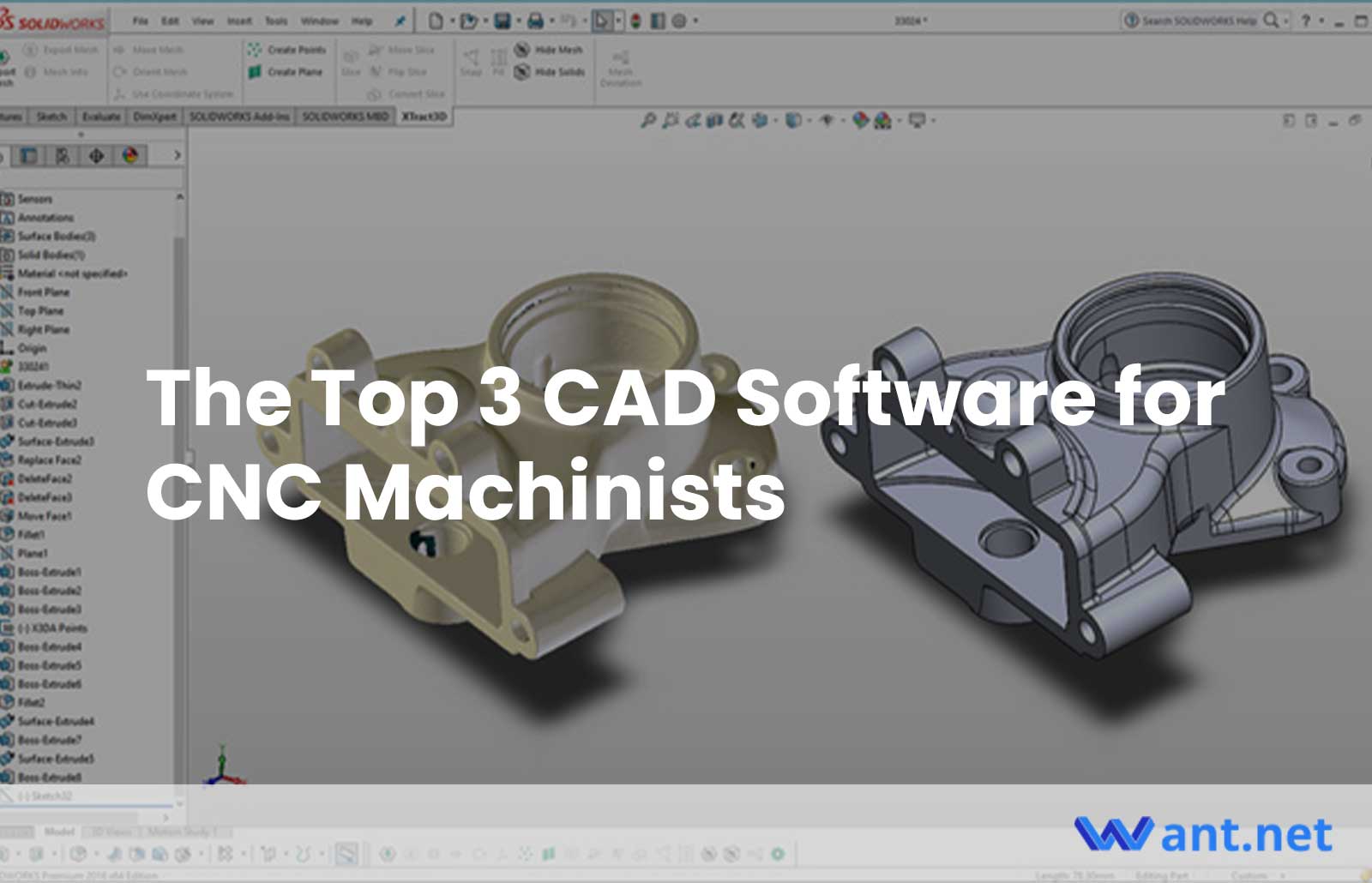Open the Help question mark icon
Screen dimensions: 1372x883
click(x=1306, y=21)
